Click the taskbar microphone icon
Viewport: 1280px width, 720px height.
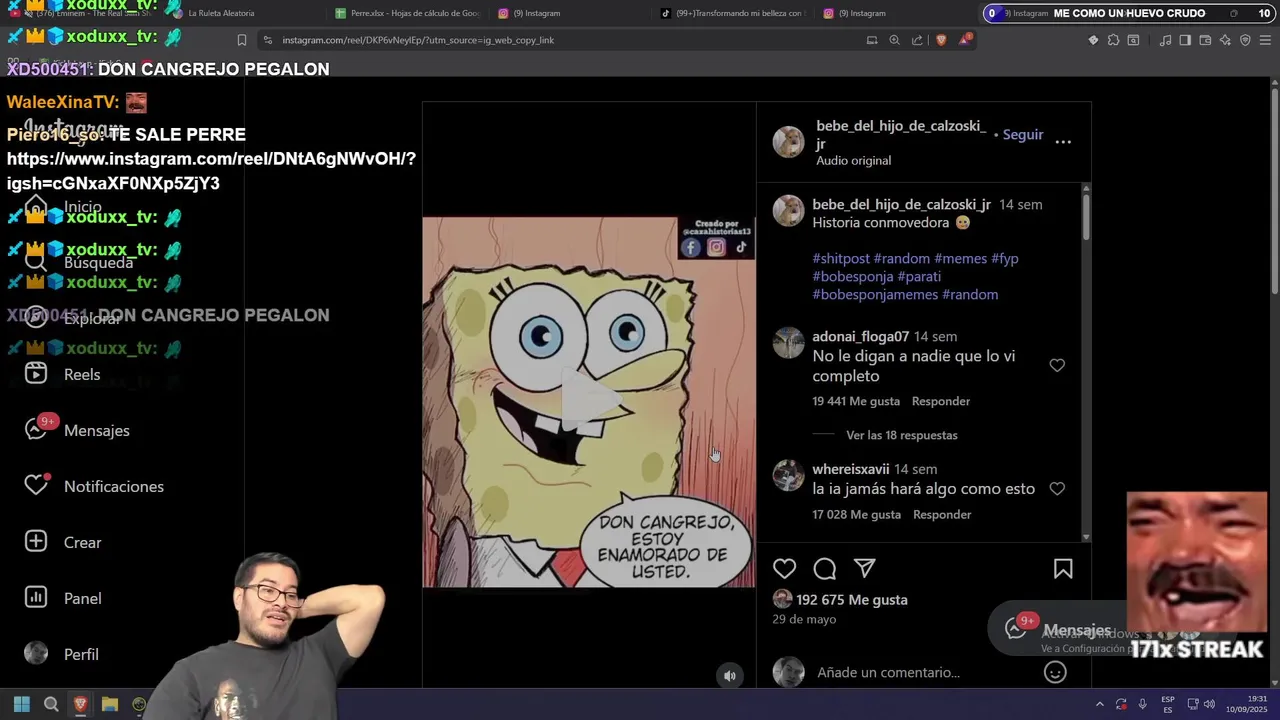(x=1142, y=704)
